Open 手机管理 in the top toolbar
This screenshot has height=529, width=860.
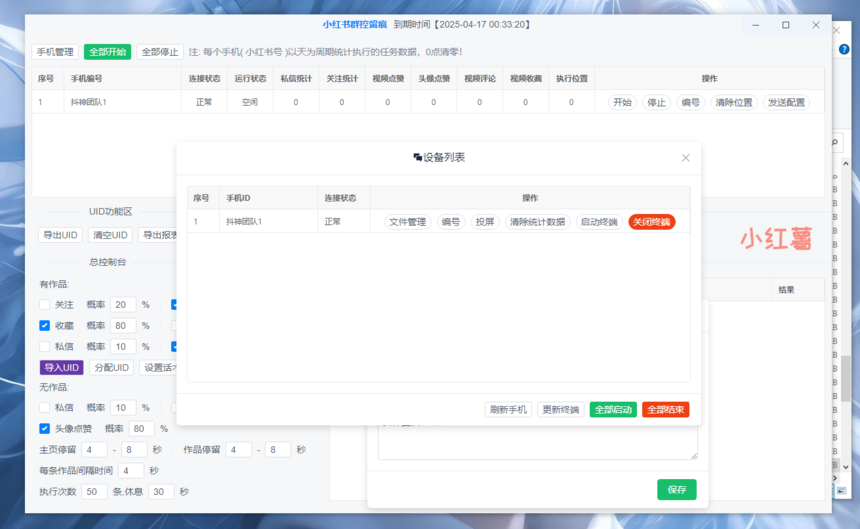click(x=55, y=52)
